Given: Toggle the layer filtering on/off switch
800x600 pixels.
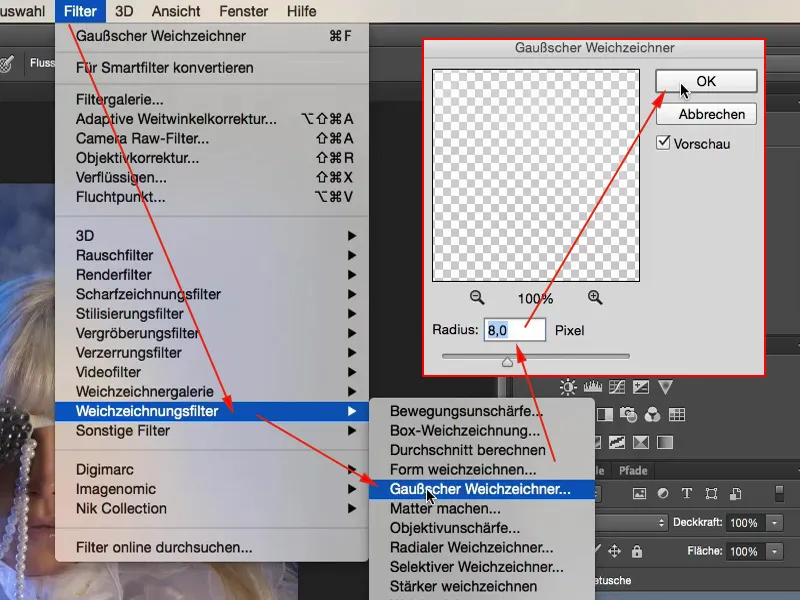Looking at the screenshot, I should click(779, 493).
